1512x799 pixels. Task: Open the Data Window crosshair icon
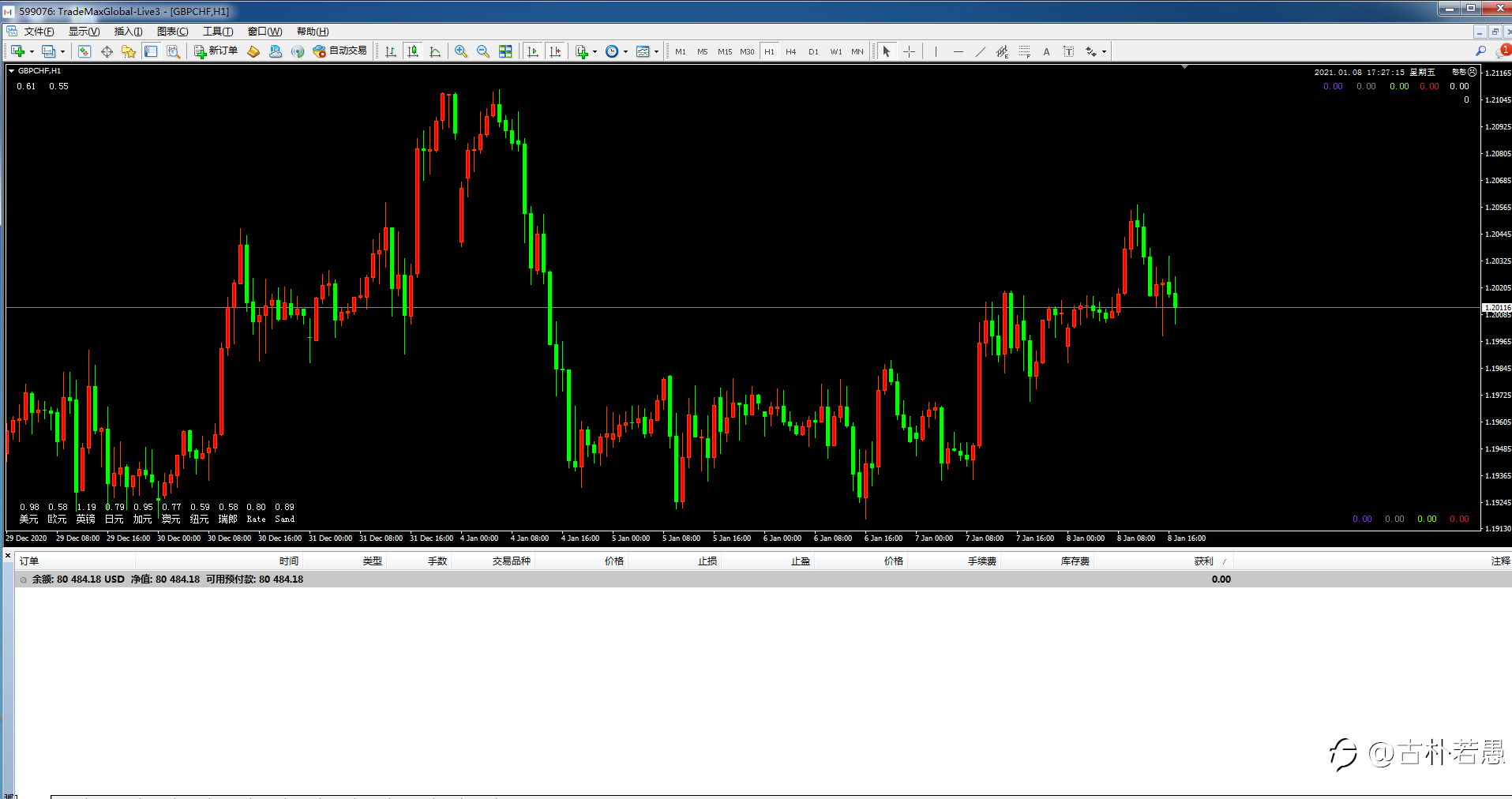pyautogui.click(x=107, y=51)
